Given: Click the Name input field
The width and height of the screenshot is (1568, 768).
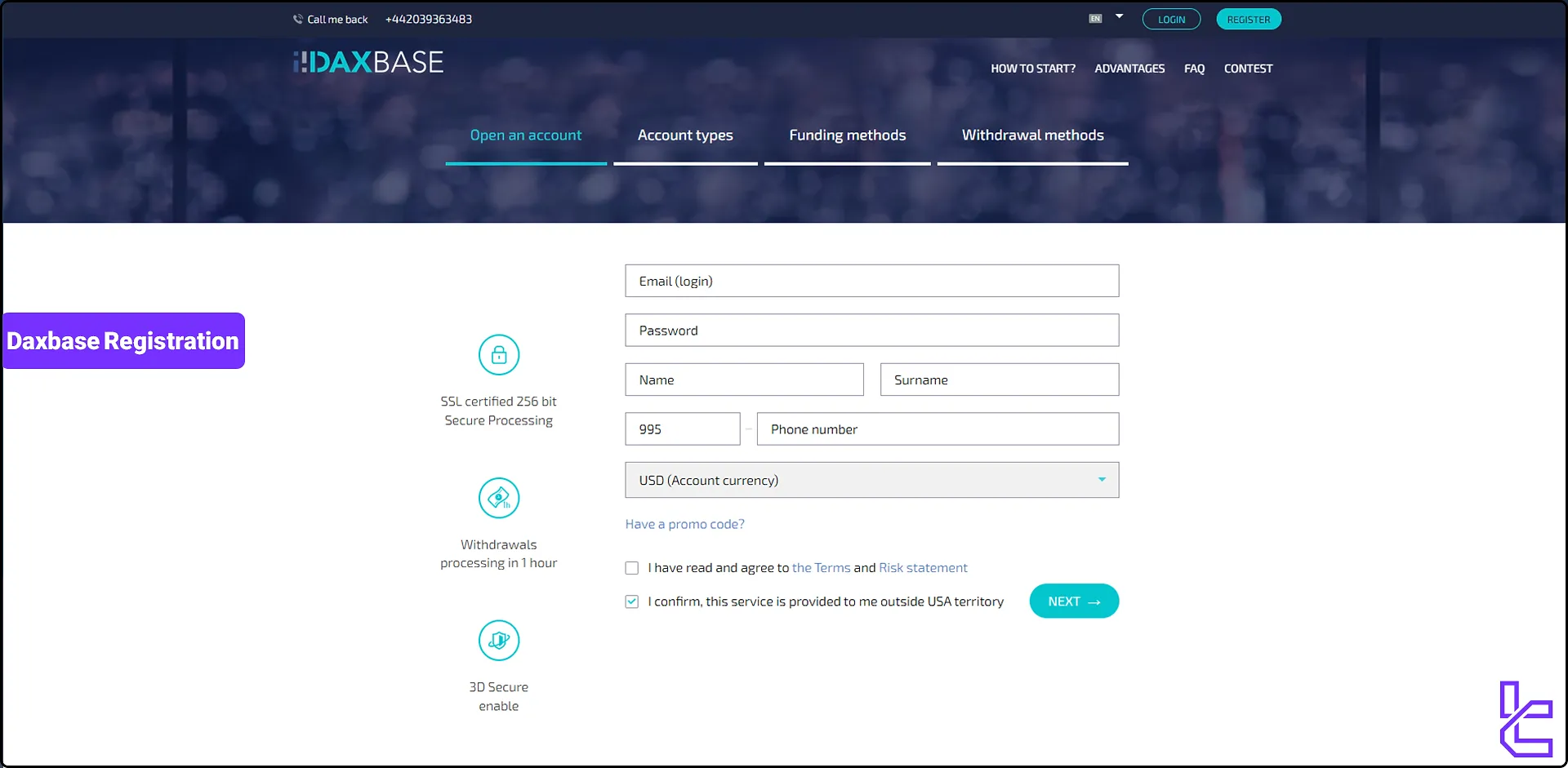Looking at the screenshot, I should point(745,380).
